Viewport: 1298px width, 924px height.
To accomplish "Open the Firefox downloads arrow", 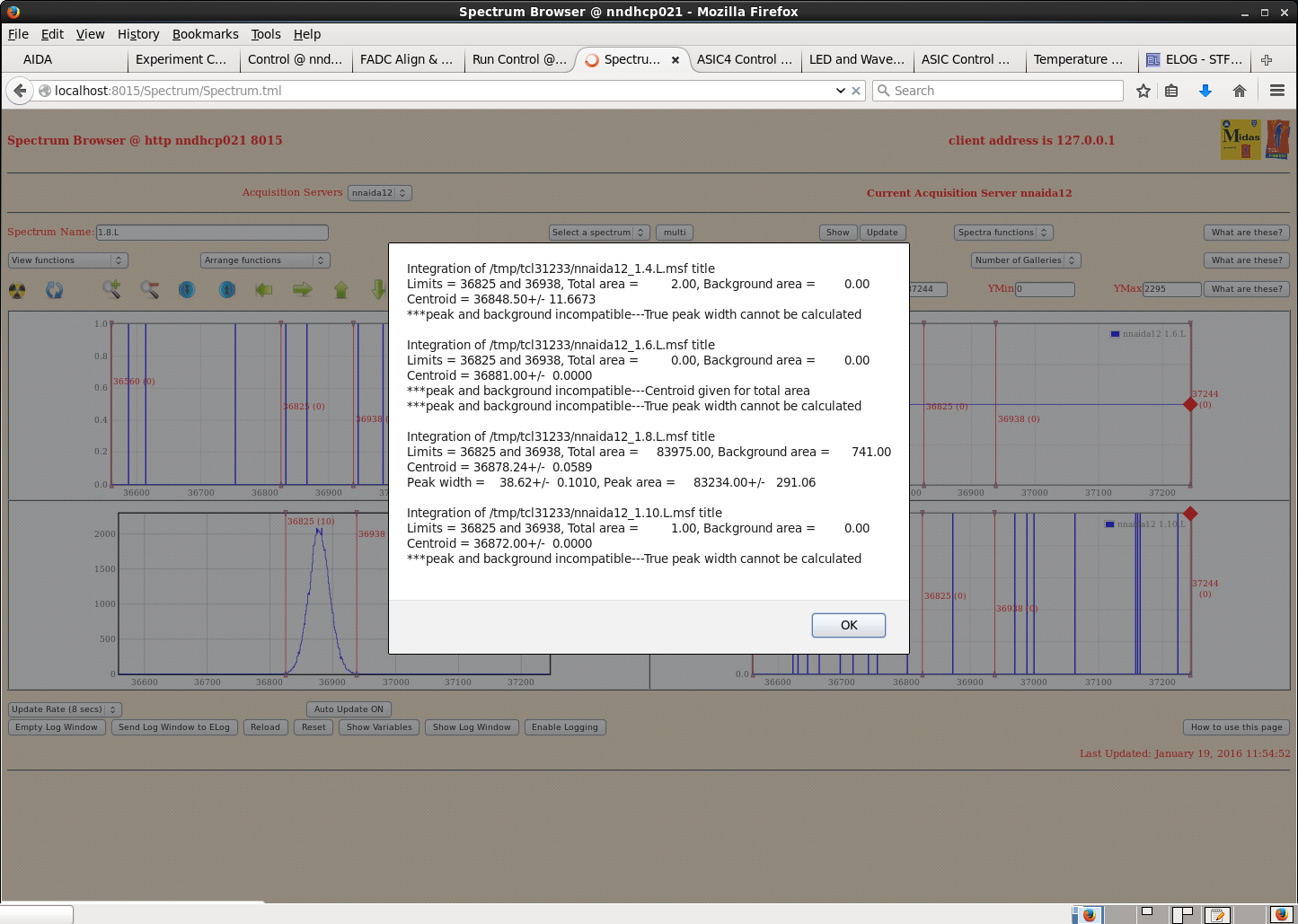I will tap(1205, 91).
